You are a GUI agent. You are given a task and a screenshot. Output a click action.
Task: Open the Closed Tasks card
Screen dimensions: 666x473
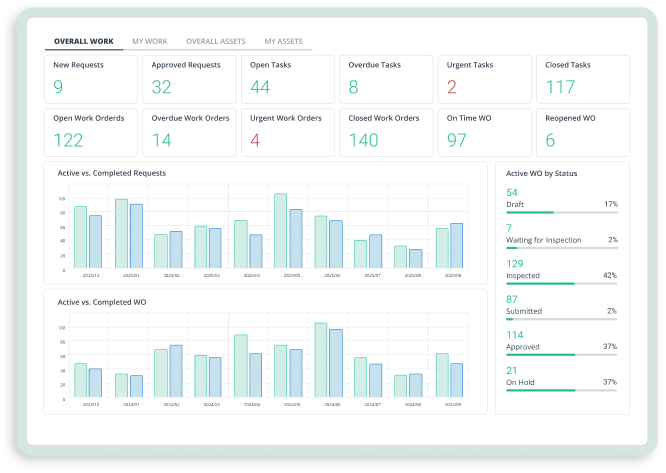point(583,78)
